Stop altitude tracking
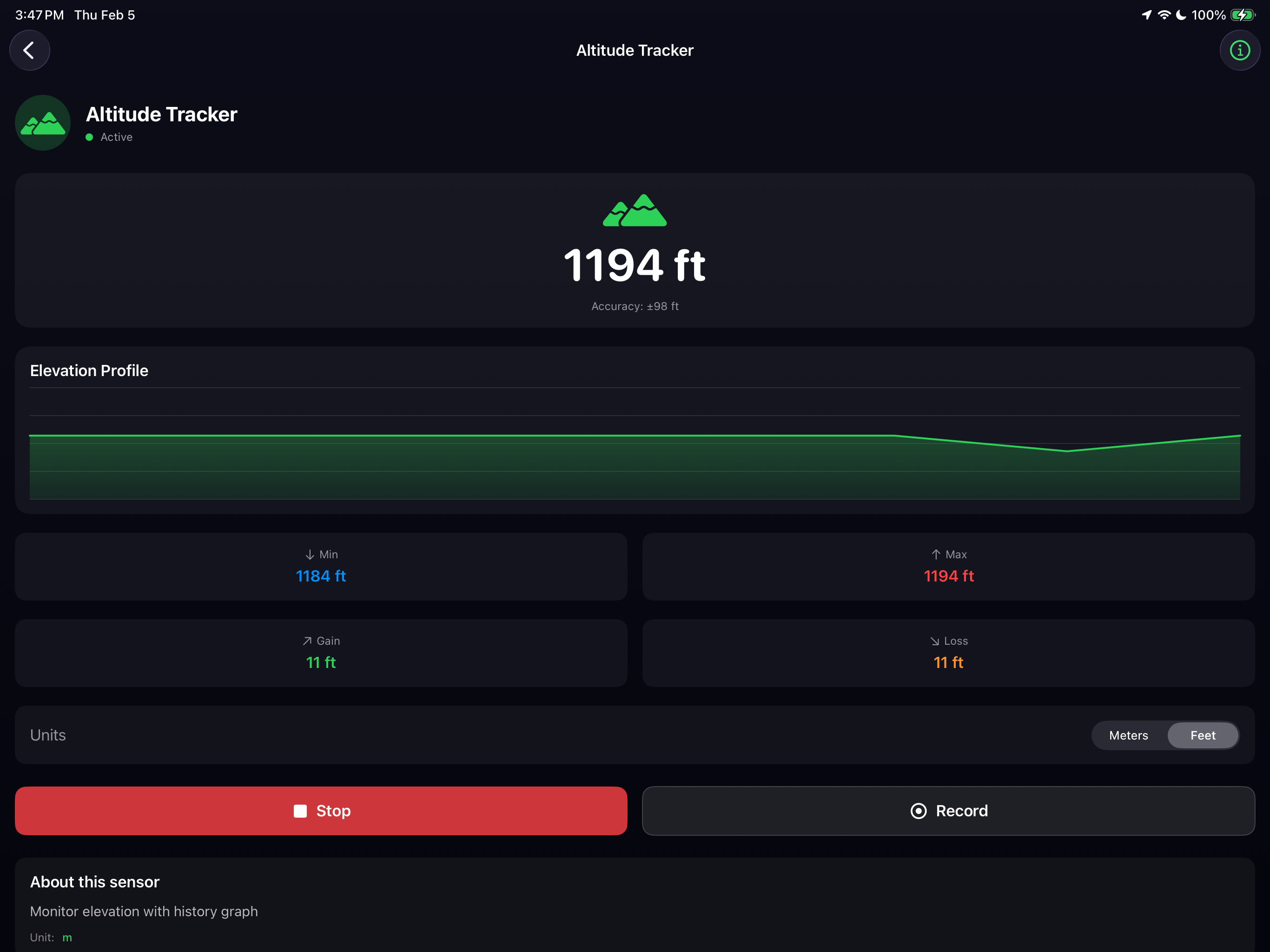The image size is (1270, 952). (x=321, y=811)
